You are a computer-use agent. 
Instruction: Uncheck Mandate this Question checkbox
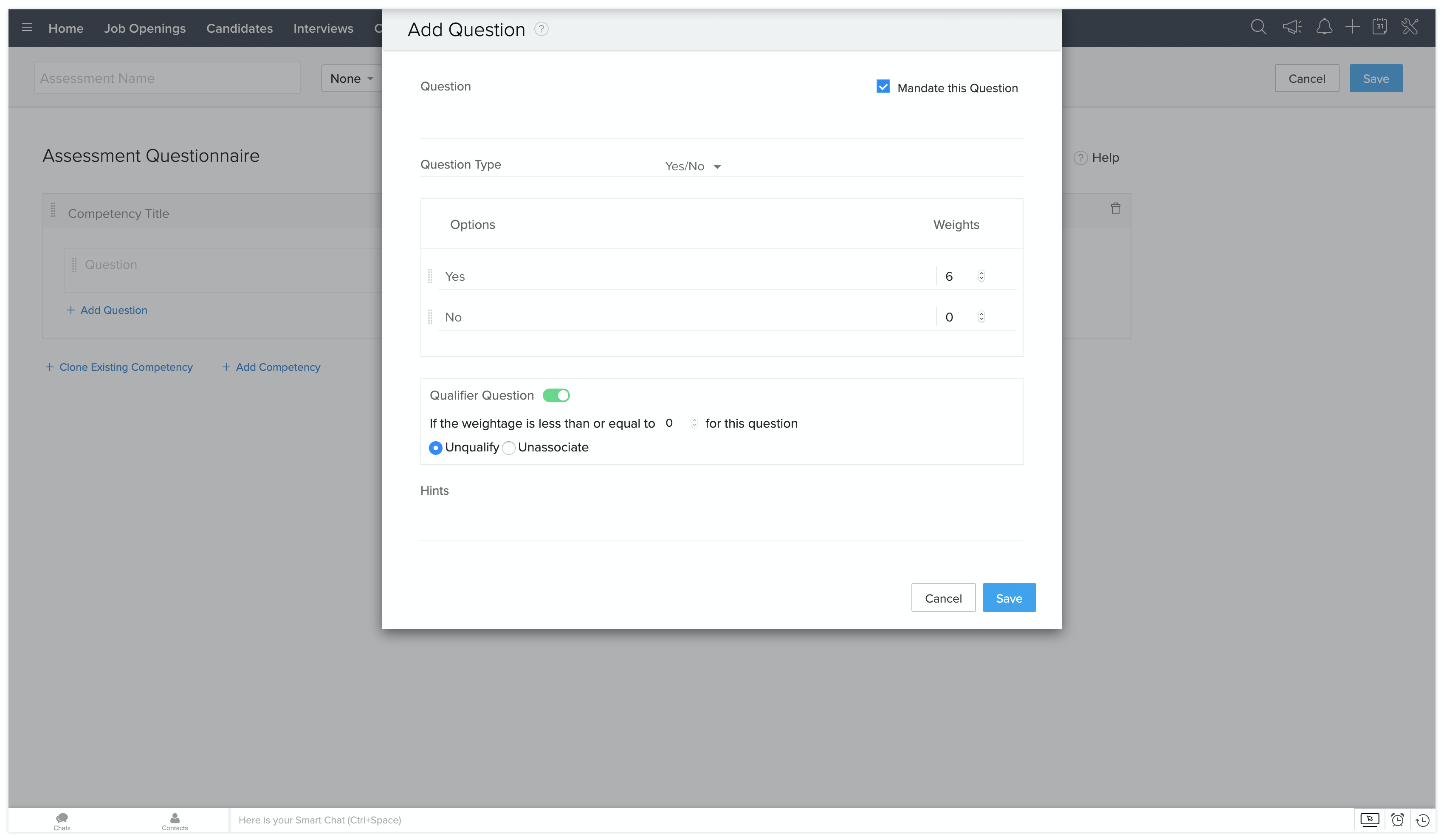[883, 87]
